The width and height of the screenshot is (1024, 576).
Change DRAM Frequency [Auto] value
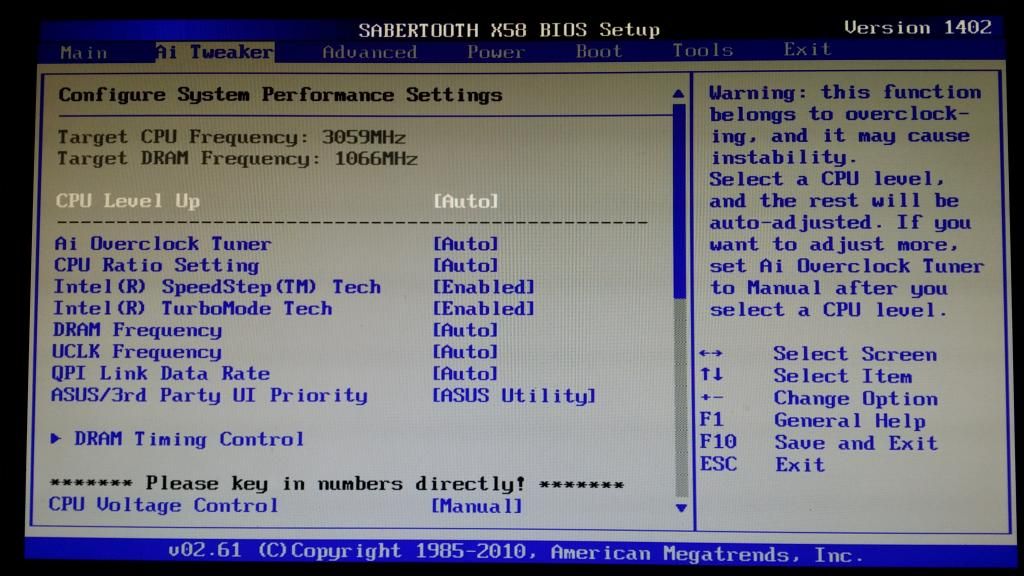[466, 330]
